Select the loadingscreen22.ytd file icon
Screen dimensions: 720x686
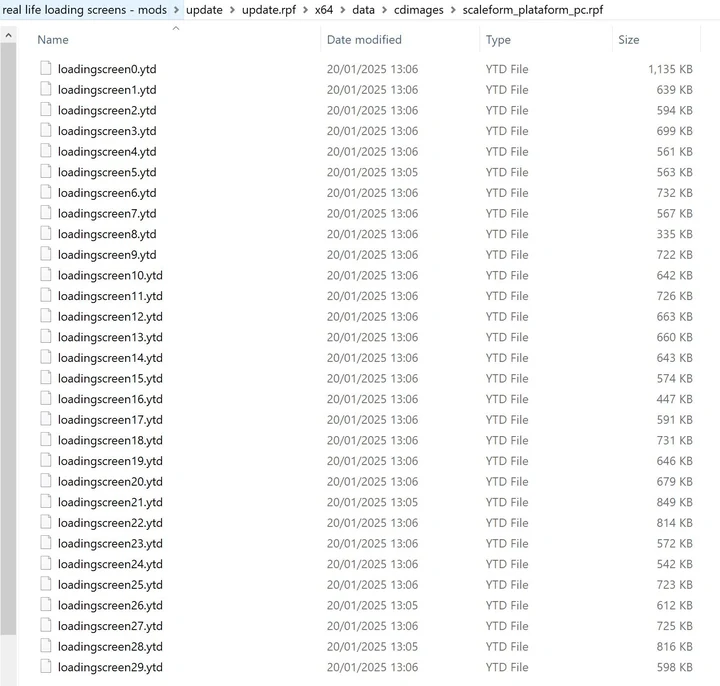point(45,523)
